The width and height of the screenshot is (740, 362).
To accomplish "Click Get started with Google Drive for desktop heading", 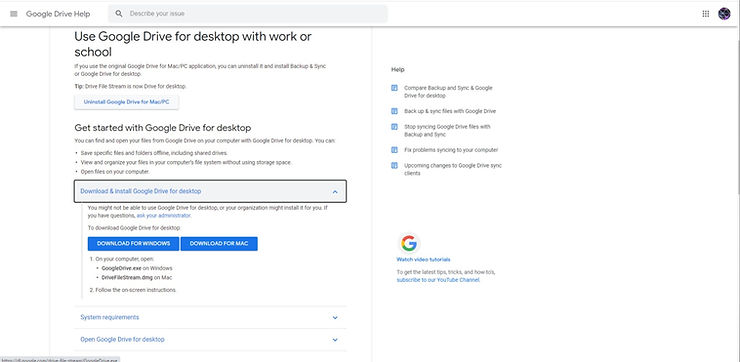I will [162, 128].
